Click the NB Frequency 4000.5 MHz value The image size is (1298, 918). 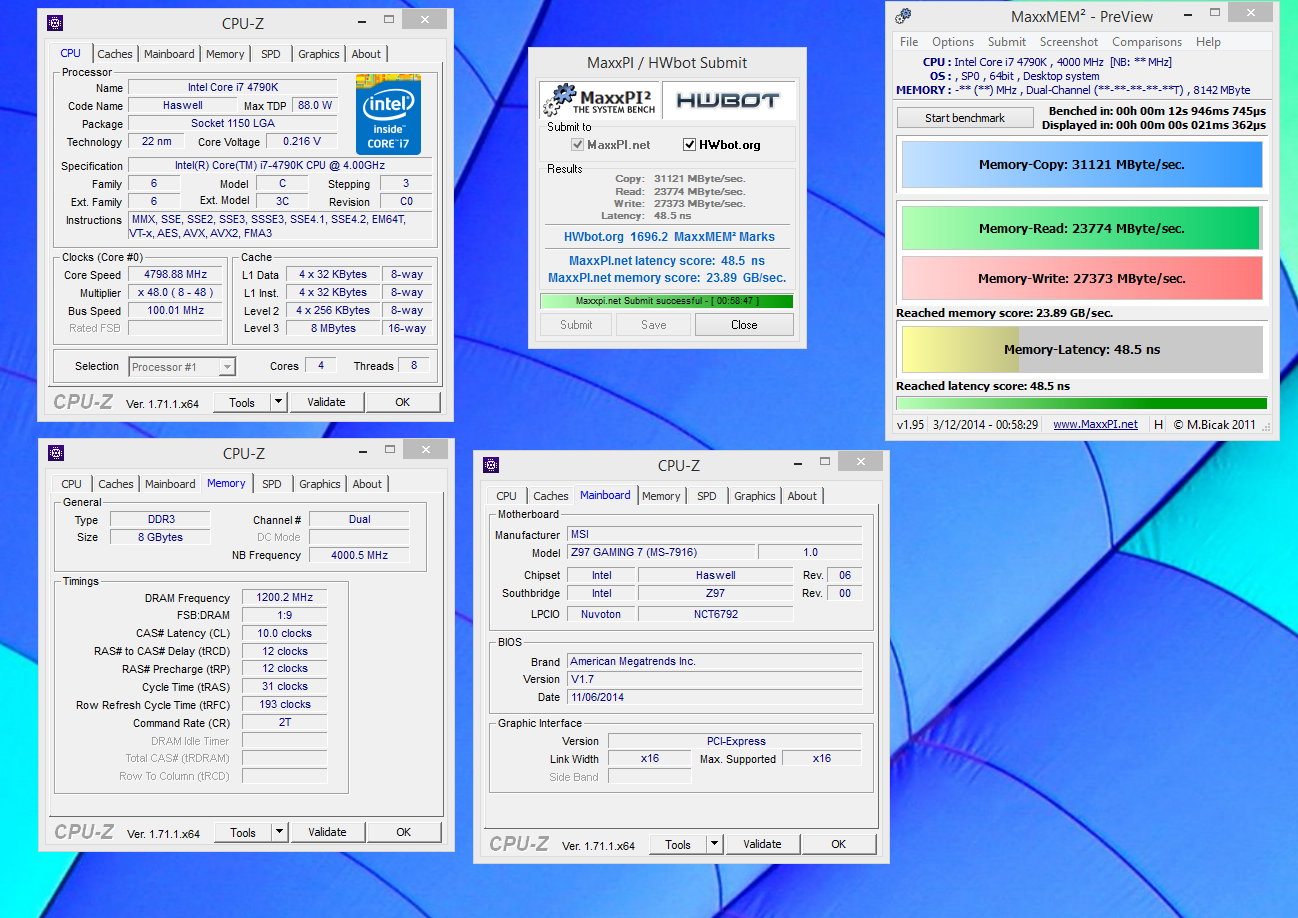pyautogui.click(x=359, y=555)
